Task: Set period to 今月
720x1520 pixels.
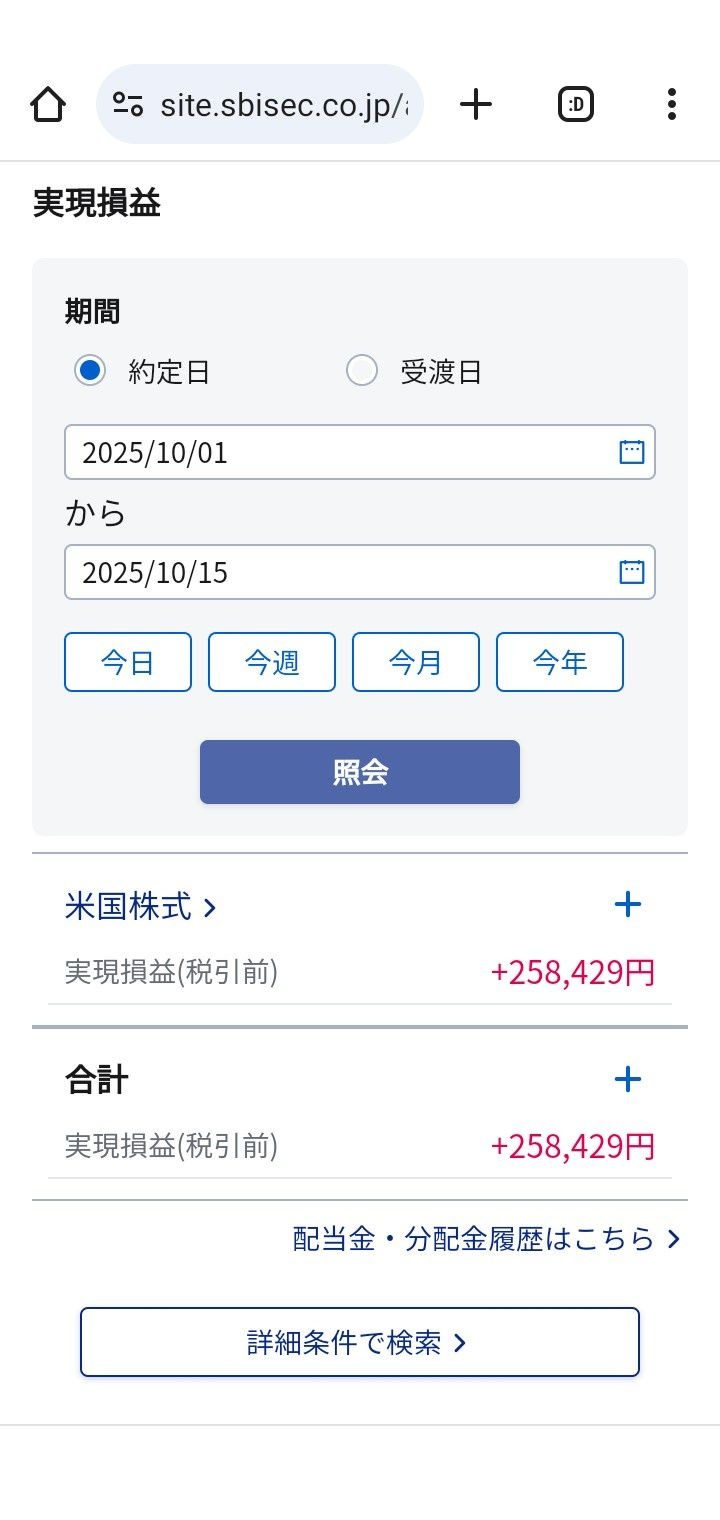Action: click(416, 662)
